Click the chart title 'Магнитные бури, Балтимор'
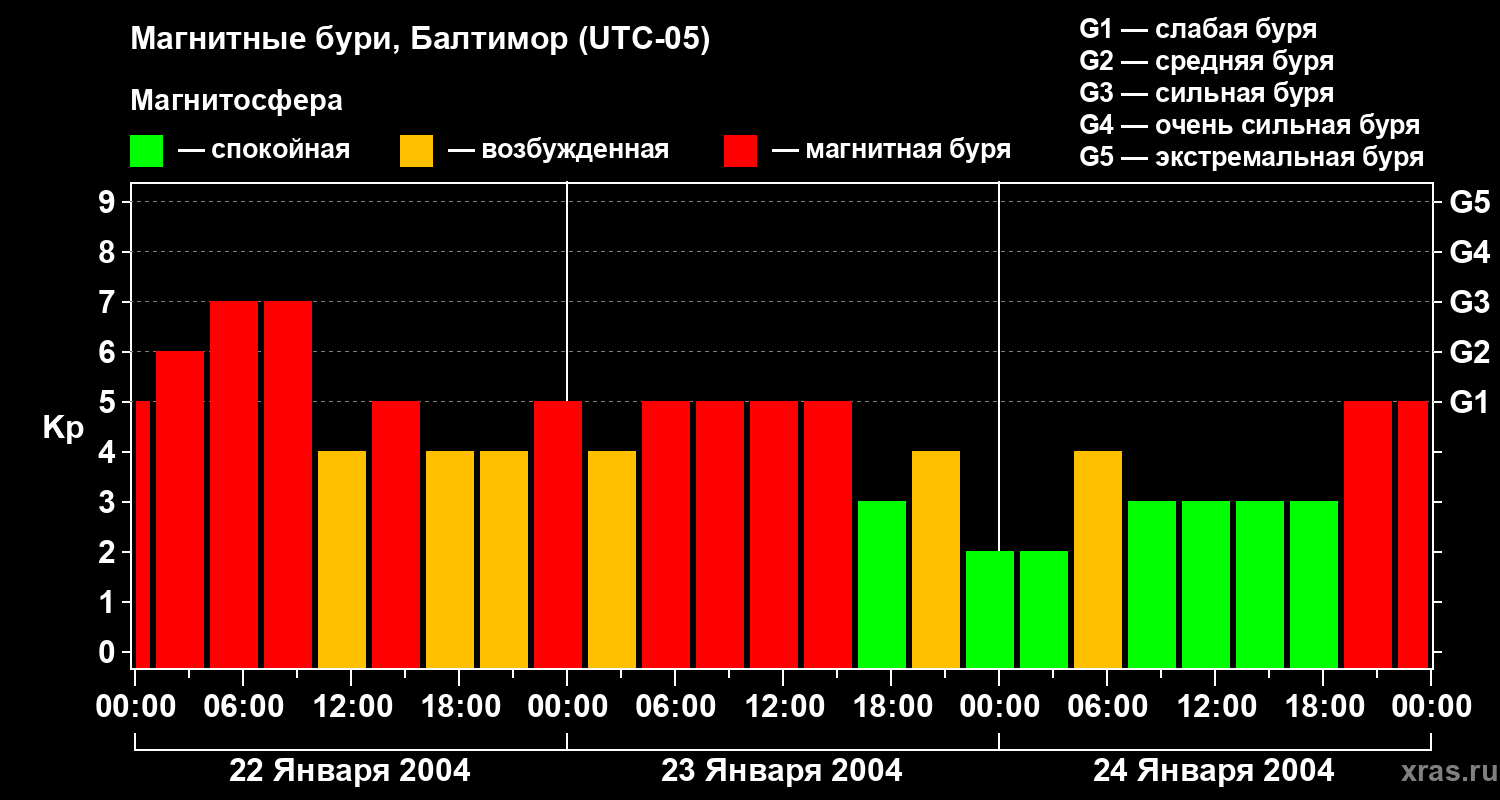The width and height of the screenshot is (1500, 800). [x=420, y=40]
